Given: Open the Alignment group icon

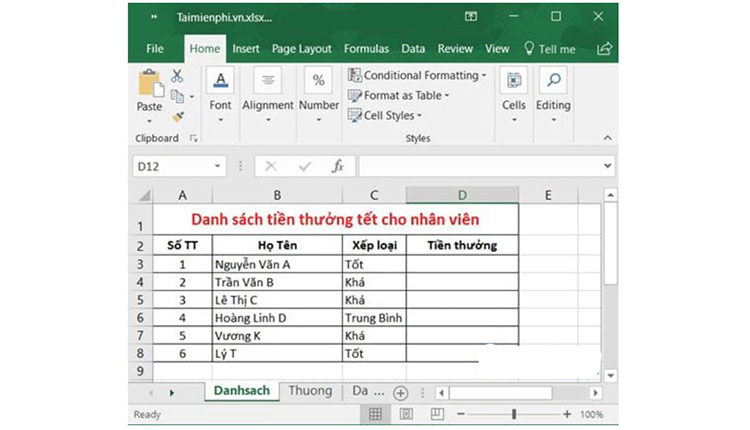Looking at the screenshot, I should pyautogui.click(x=268, y=80).
